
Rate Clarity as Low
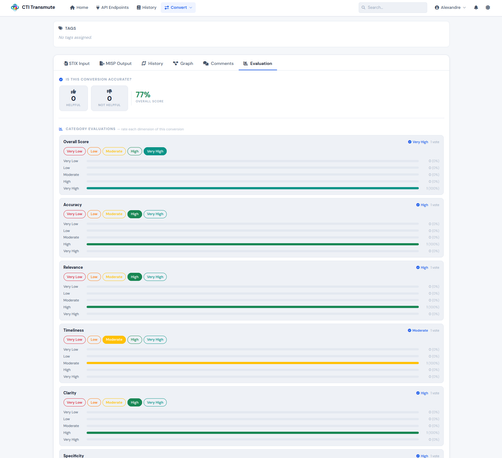94,402
